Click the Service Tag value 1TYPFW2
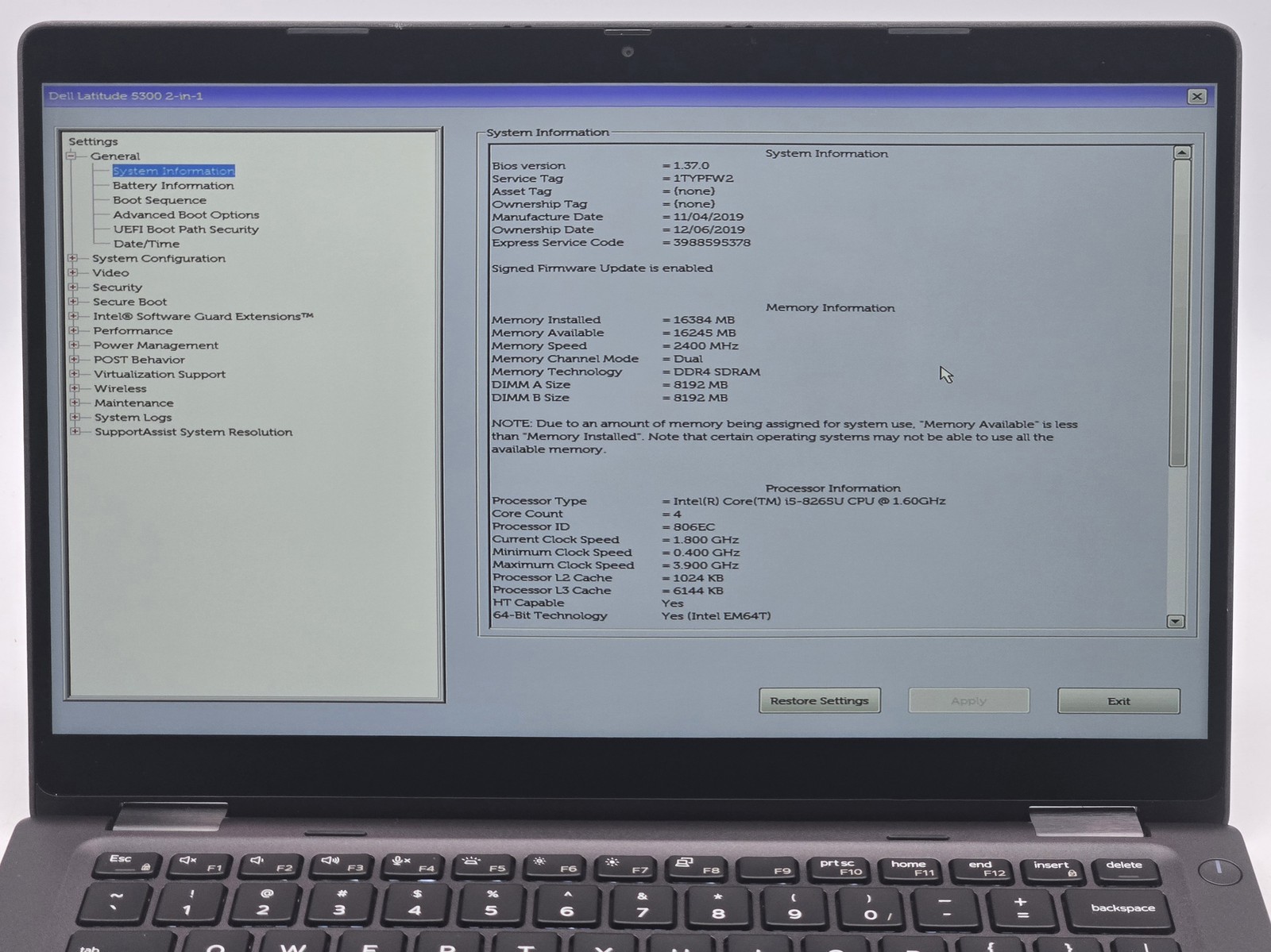 pos(703,179)
